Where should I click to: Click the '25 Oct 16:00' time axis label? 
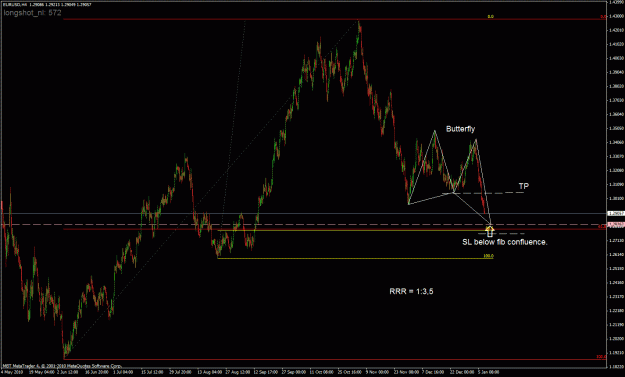350,372
